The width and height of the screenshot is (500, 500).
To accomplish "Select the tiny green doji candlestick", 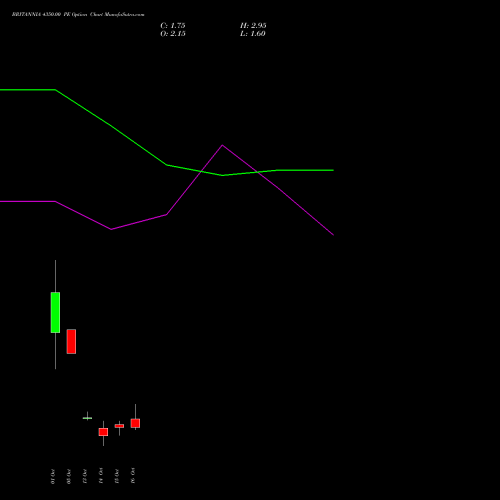I will tap(87, 418).
